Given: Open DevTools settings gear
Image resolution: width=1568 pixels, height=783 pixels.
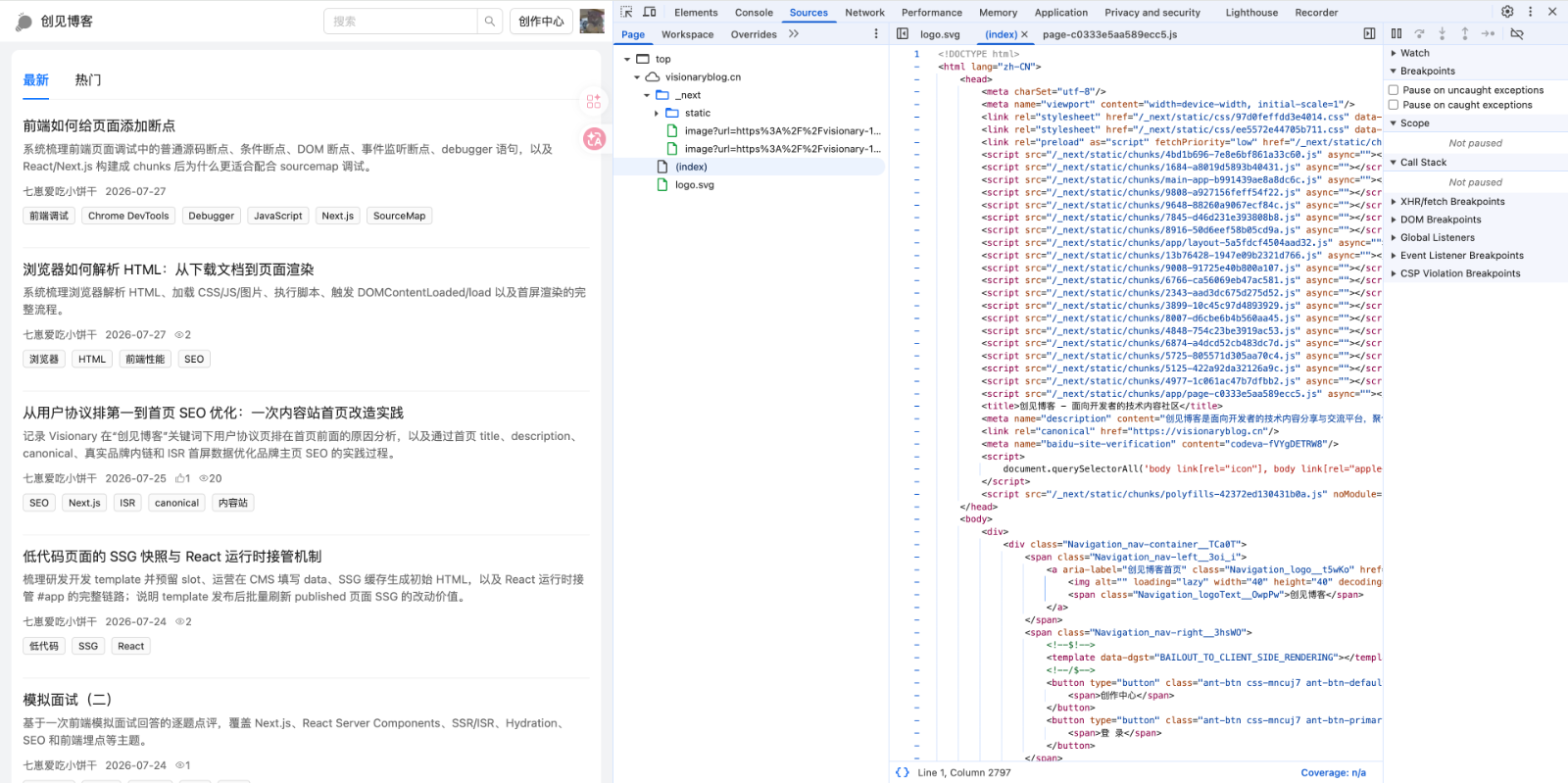Looking at the screenshot, I should [1507, 12].
